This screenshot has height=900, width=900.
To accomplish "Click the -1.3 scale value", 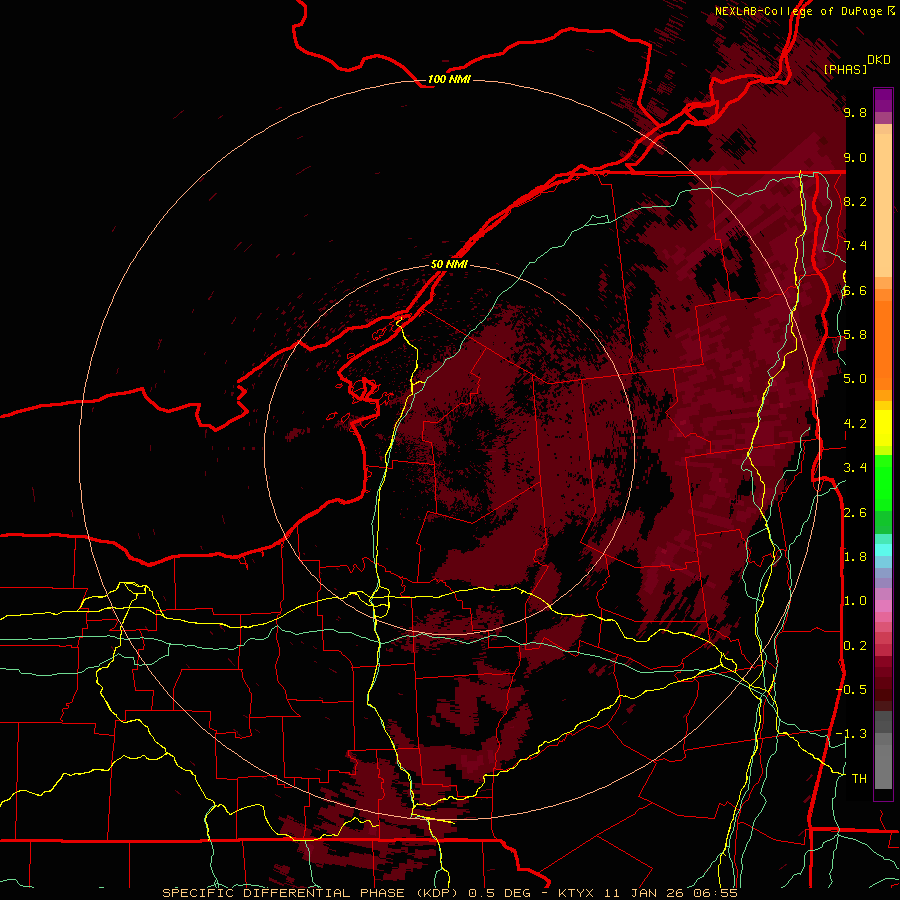I will coord(852,734).
